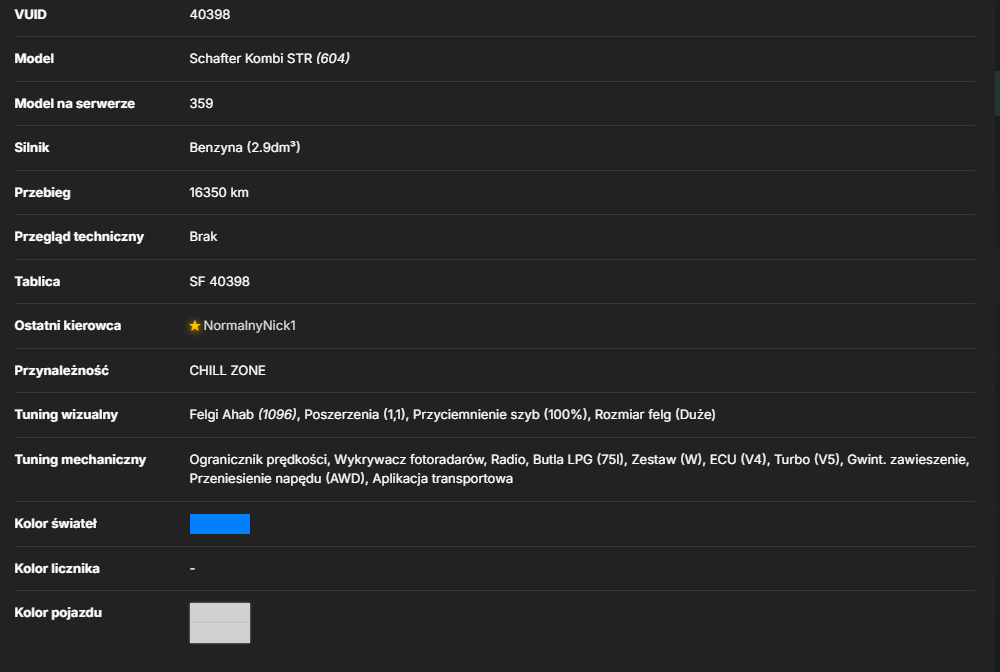Click the blue Kolor świateł swatch
The image size is (1000, 672).
[220, 523]
